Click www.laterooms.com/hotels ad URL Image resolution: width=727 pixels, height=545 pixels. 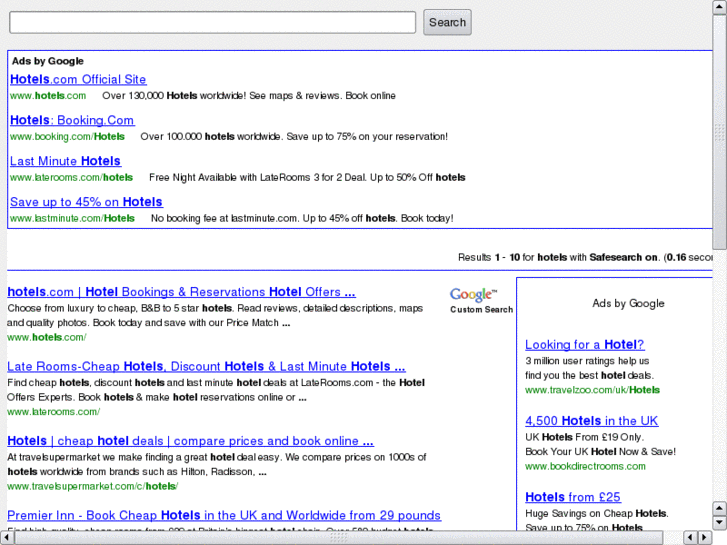[x=71, y=177]
